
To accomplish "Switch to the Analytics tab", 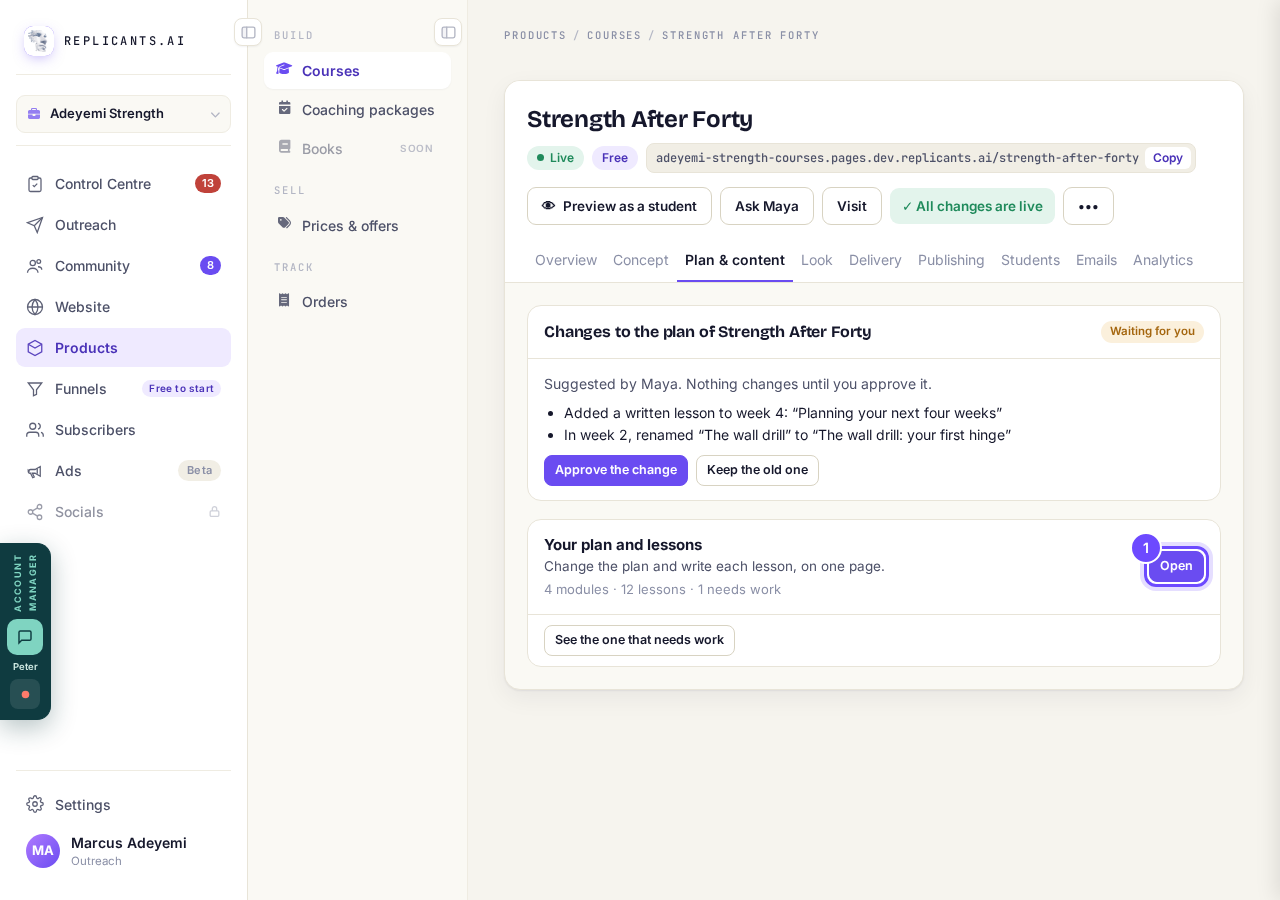I will [x=1163, y=260].
